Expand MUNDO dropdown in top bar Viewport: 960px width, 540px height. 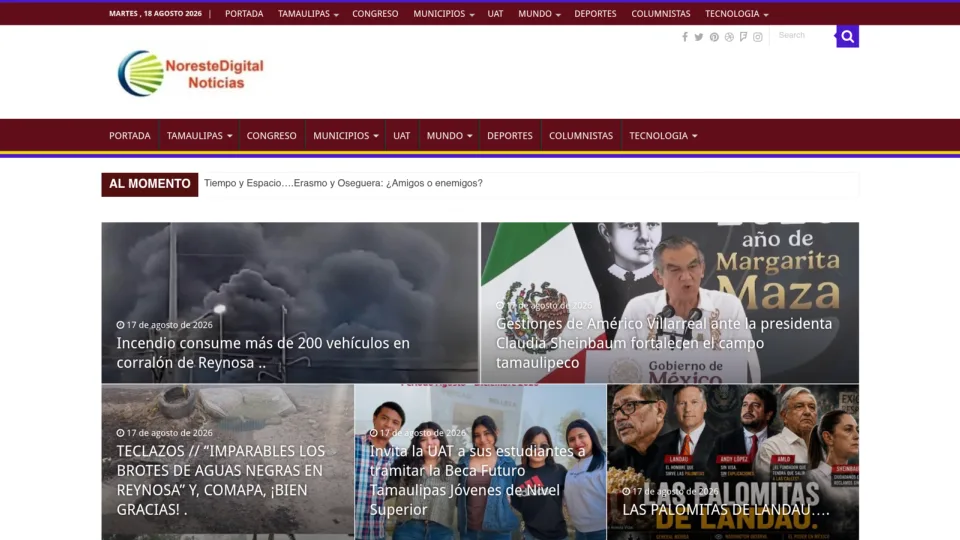539,13
